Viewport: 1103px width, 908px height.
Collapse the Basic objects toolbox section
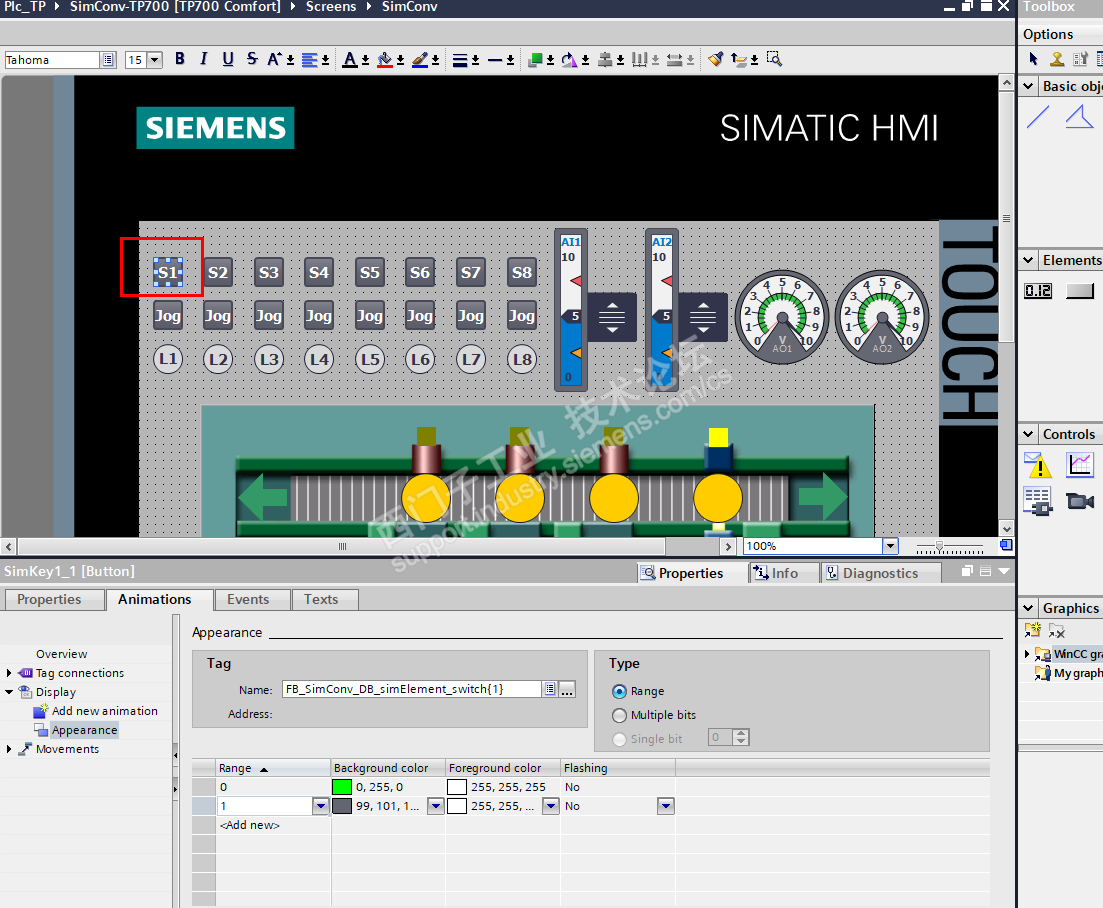(x=1028, y=86)
